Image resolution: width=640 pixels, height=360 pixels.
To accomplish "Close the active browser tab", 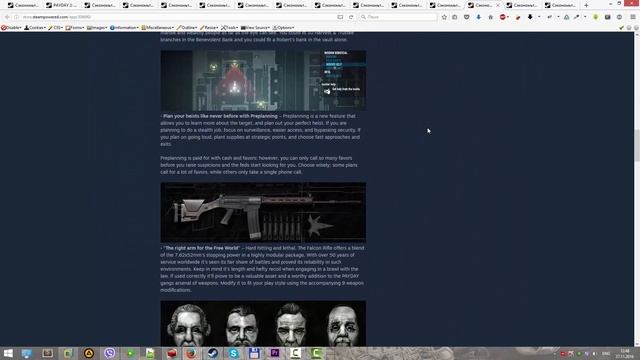I will [x=498, y=5].
